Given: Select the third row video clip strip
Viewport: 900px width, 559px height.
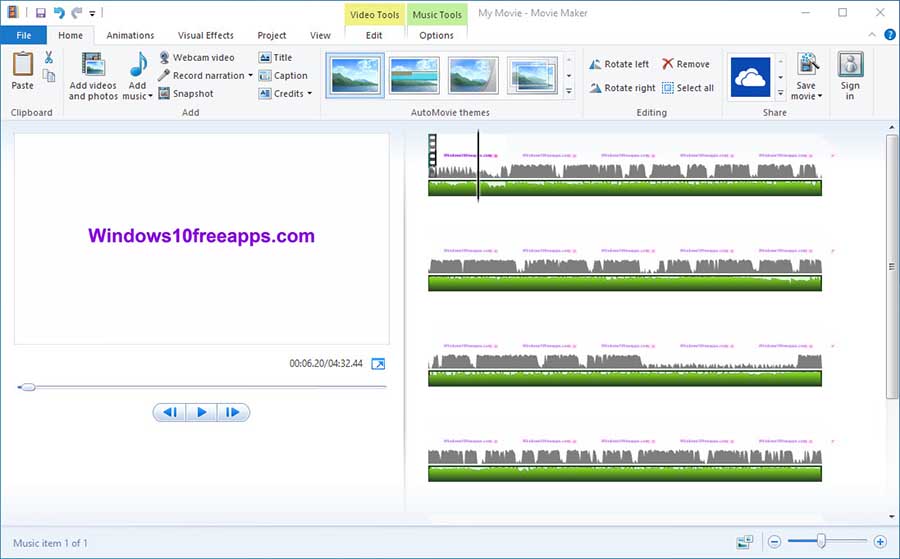Looking at the screenshot, I should tap(625, 354).
